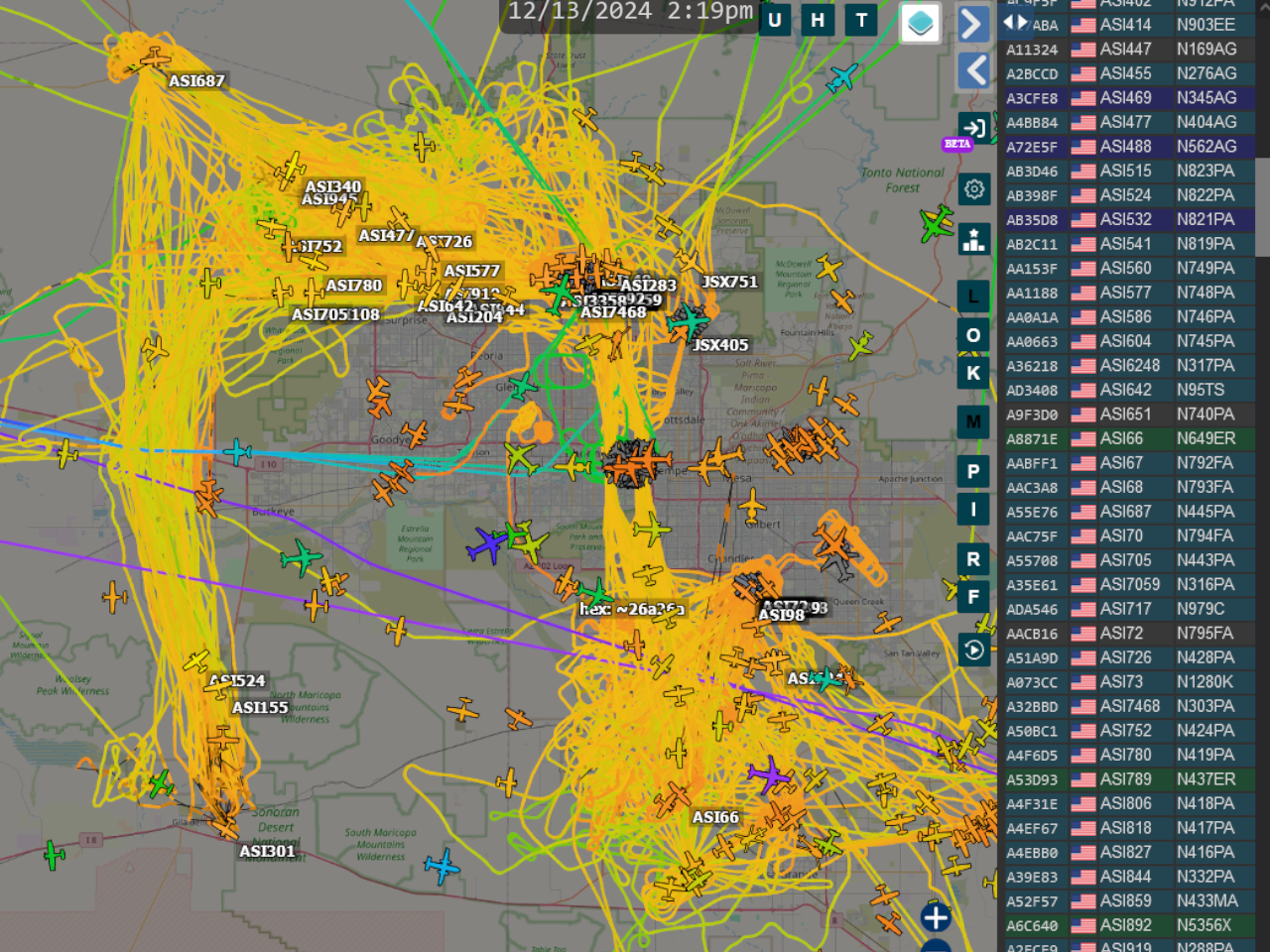The height and width of the screenshot is (952, 1270).
Task: Click the F sidebar button
Action: [x=973, y=597]
